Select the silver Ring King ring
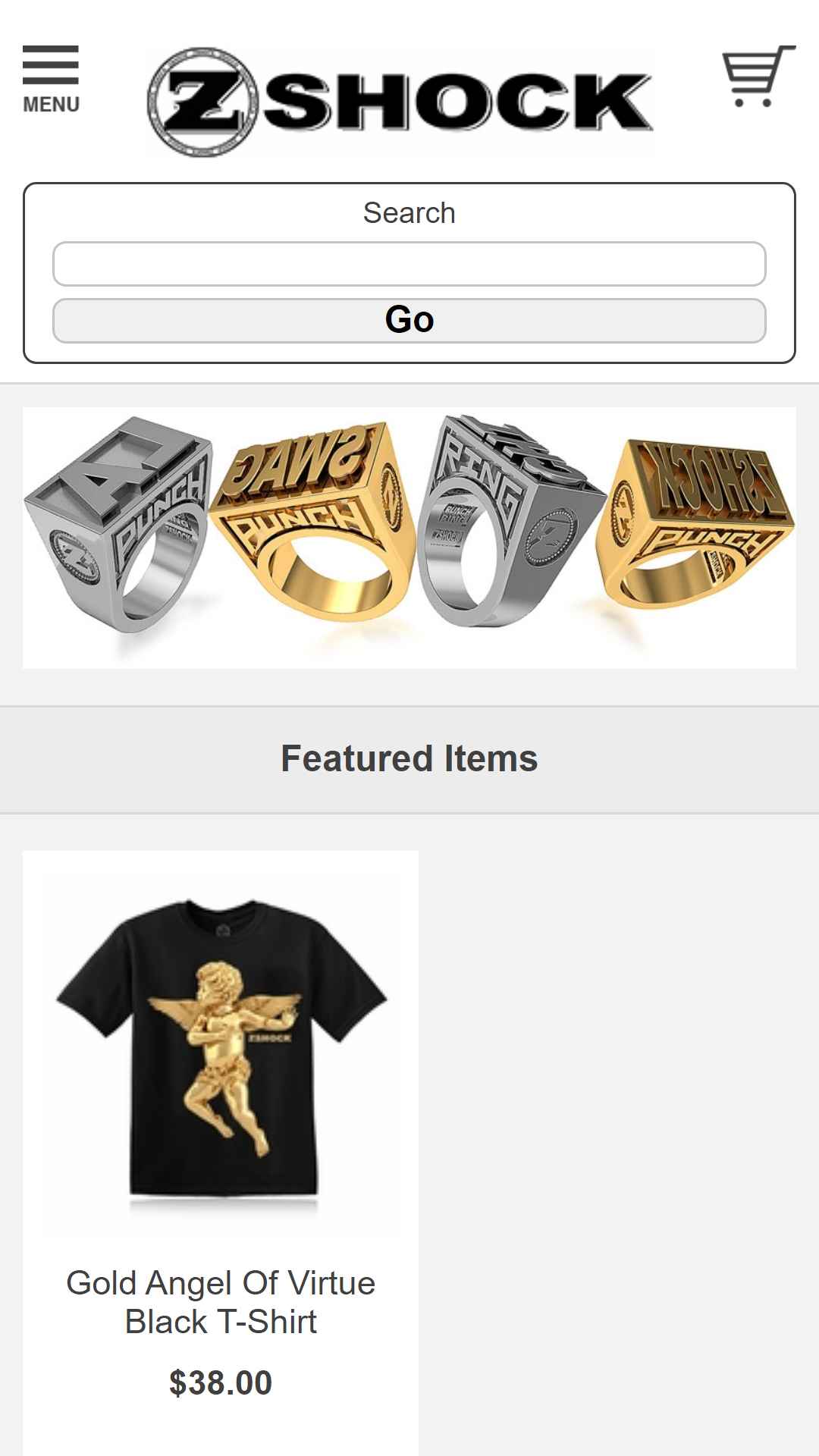This screenshot has width=819, height=1456. click(508, 522)
